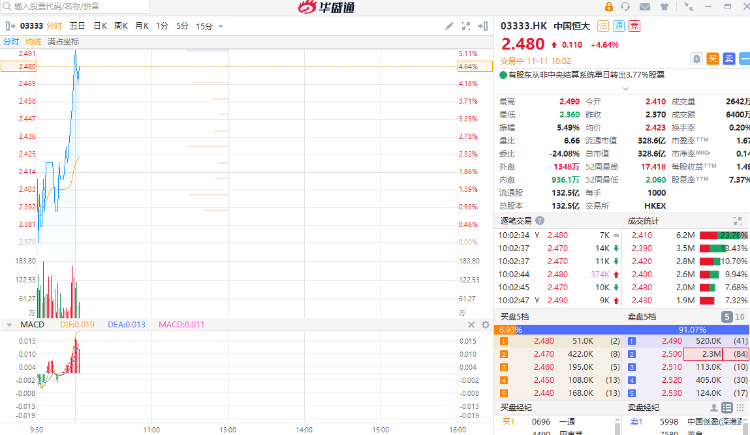Click the stock code search field
Image resolution: width=750 pixels, height=435 pixels.
tap(75, 6)
